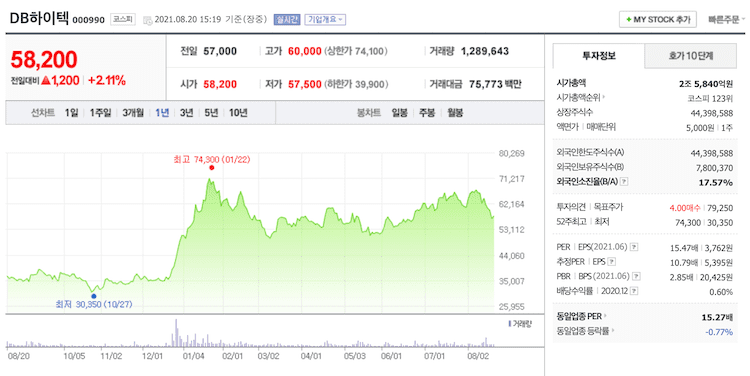
Task: Click the tall volume spike near 12/01
Action: pyautogui.click(x=176, y=332)
